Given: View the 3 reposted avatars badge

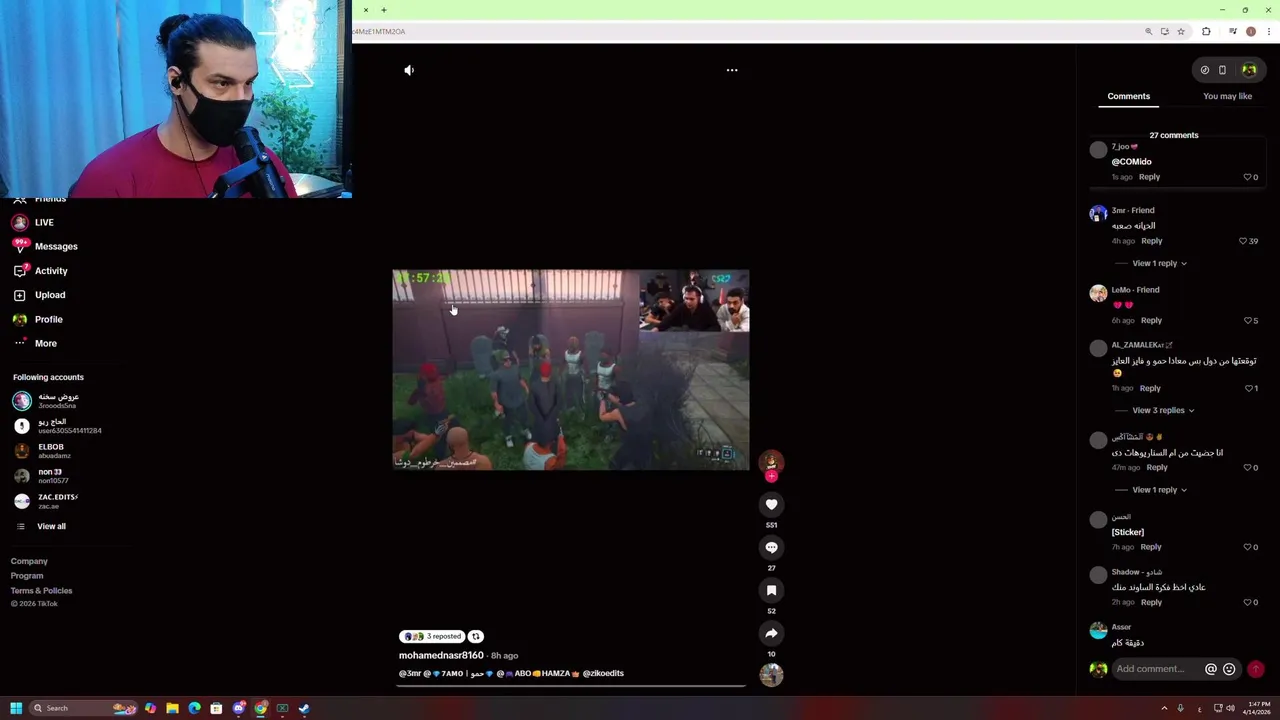Looking at the screenshot, I should click(432, 636).
